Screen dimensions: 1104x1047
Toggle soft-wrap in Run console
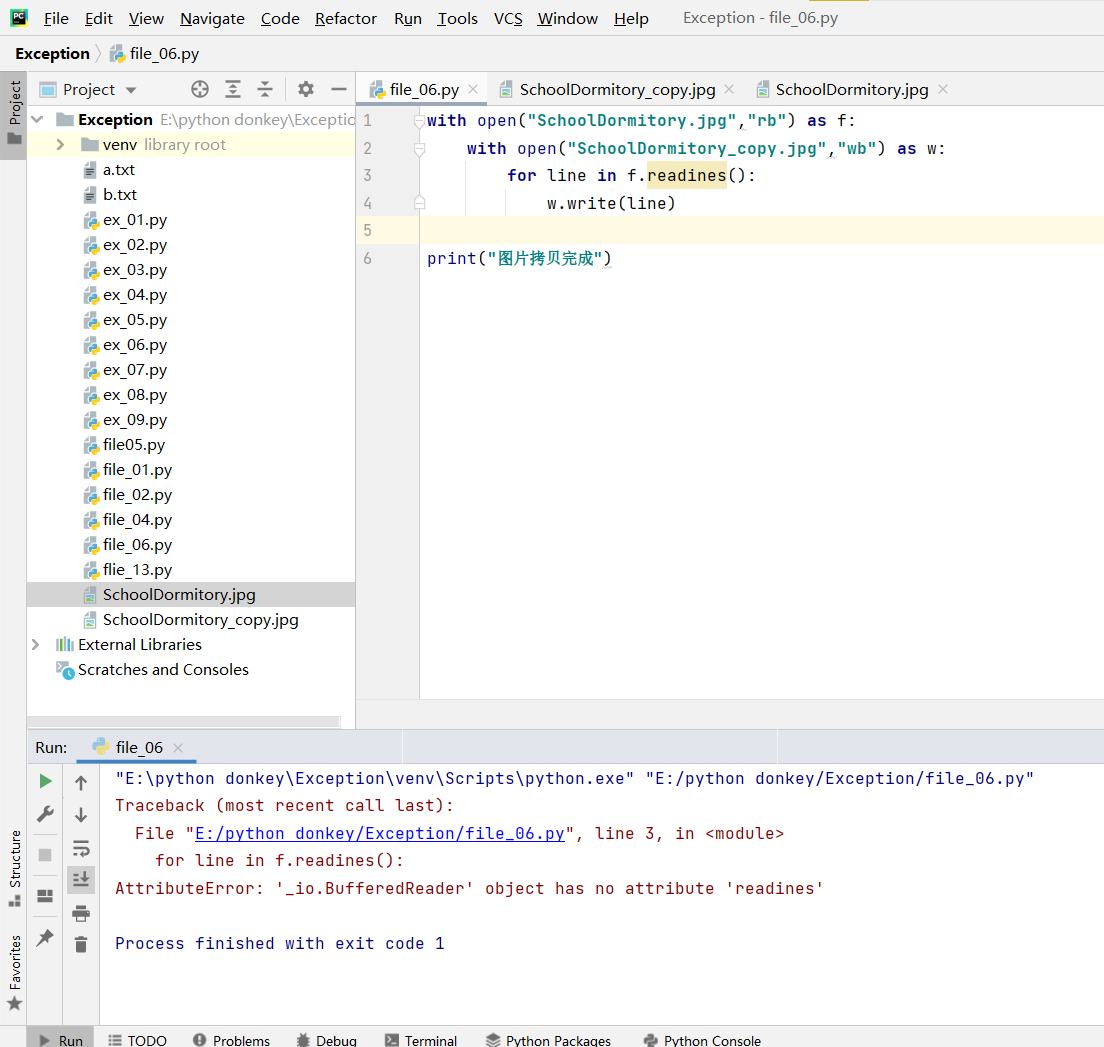[x=81, y=848]
